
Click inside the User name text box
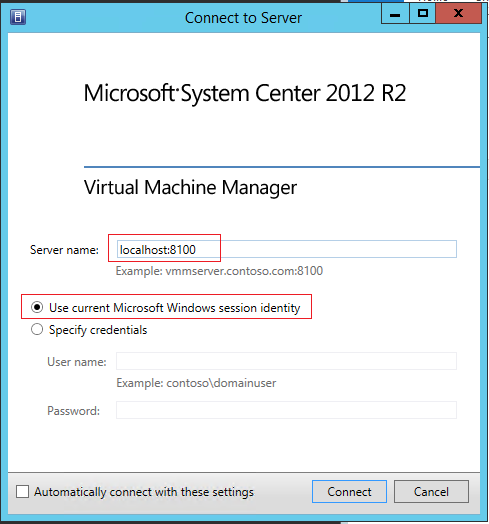(286, 361)
